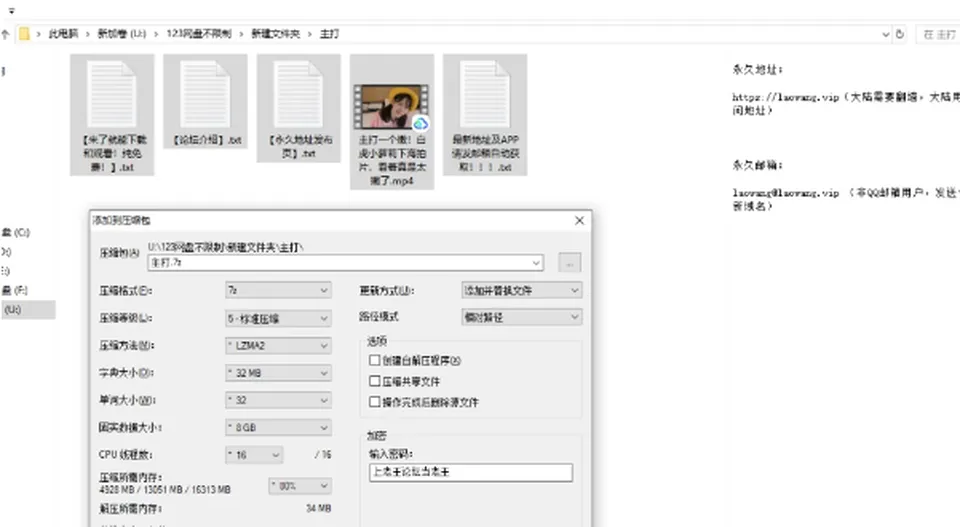Click the 压缩所需内存 value 4928 MB line
Screen dimensions: 960x527
pos(165,490)
